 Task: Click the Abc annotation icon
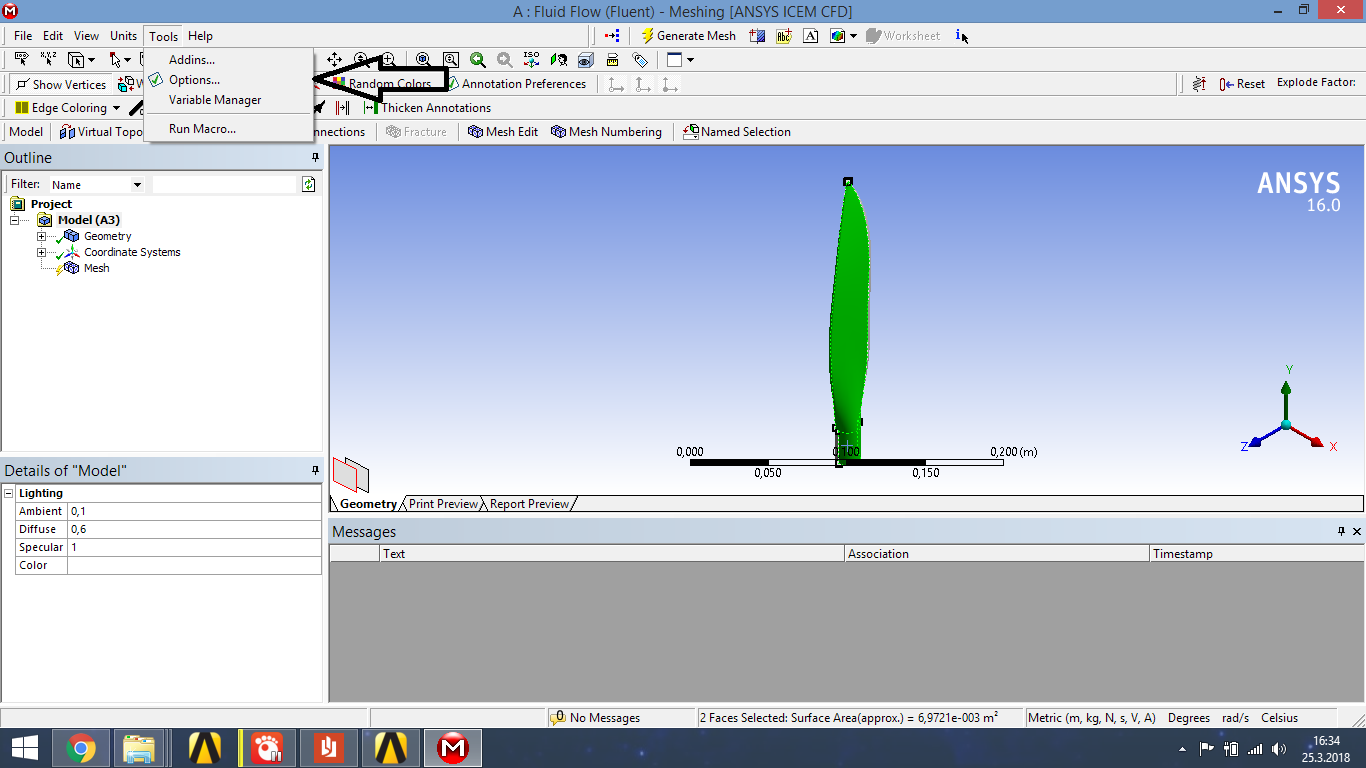(784, 36)
